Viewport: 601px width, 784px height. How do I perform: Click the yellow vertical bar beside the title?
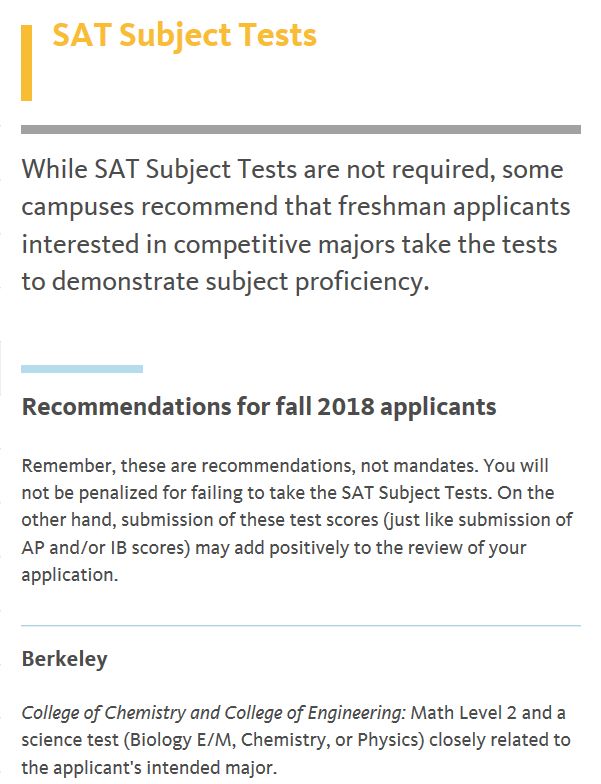pyautogui.click(x=26, y=63)
